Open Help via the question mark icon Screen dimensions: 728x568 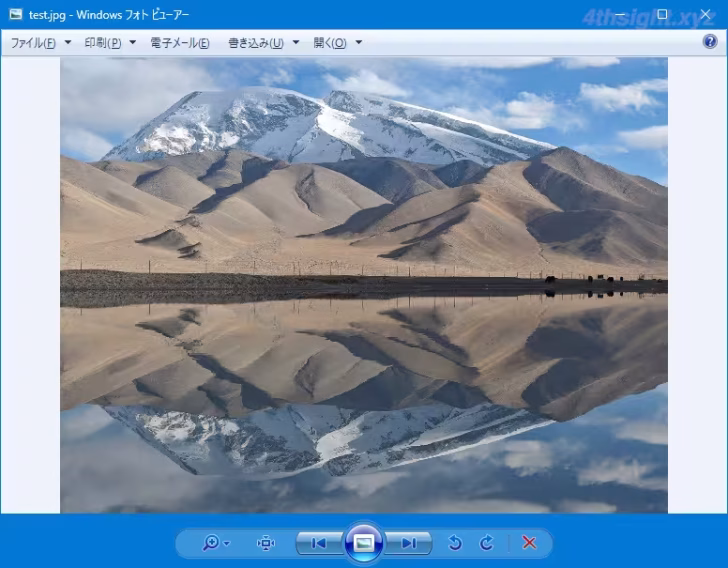point(710,42)
